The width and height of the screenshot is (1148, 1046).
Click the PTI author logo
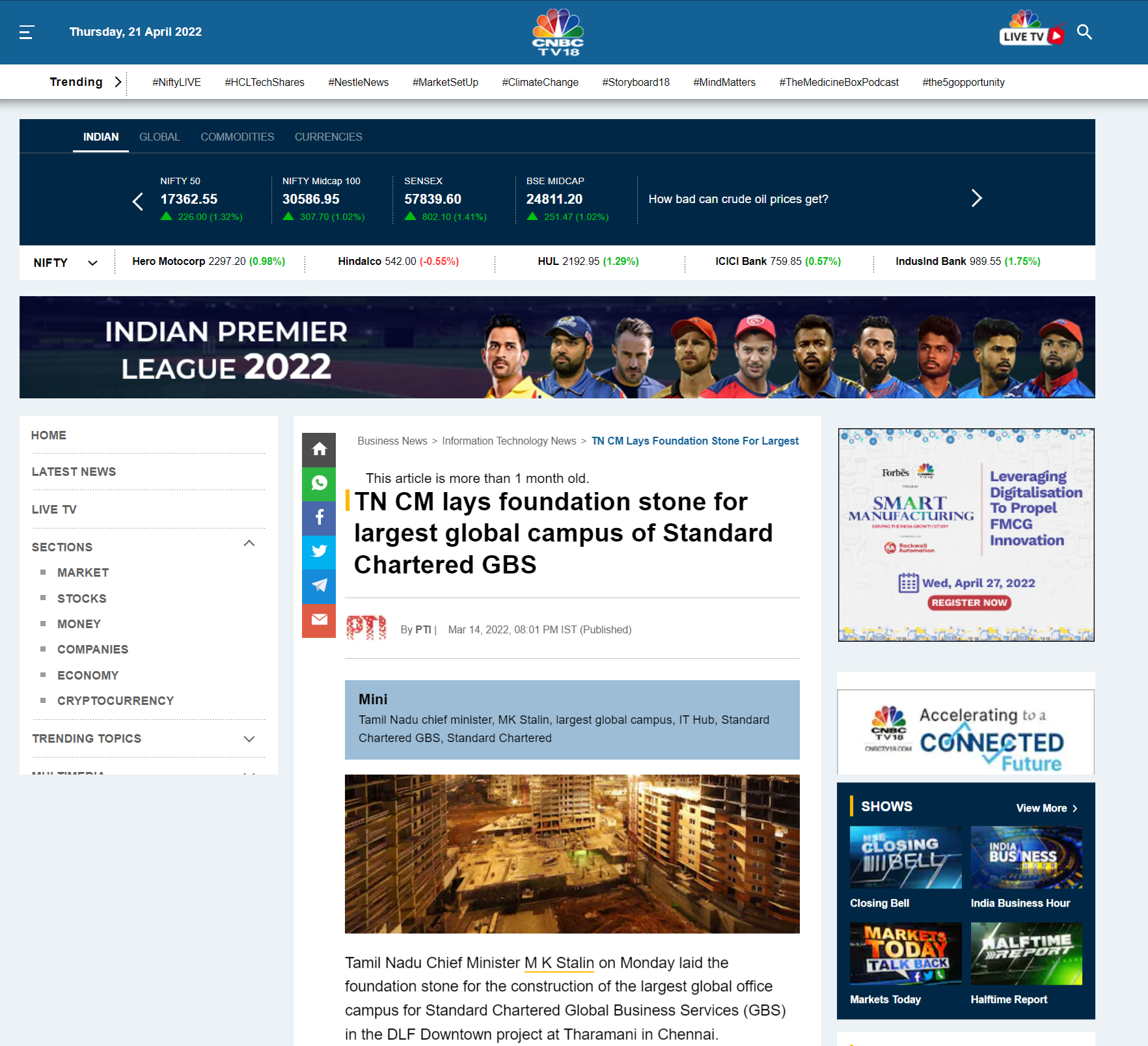click(366, 628)
